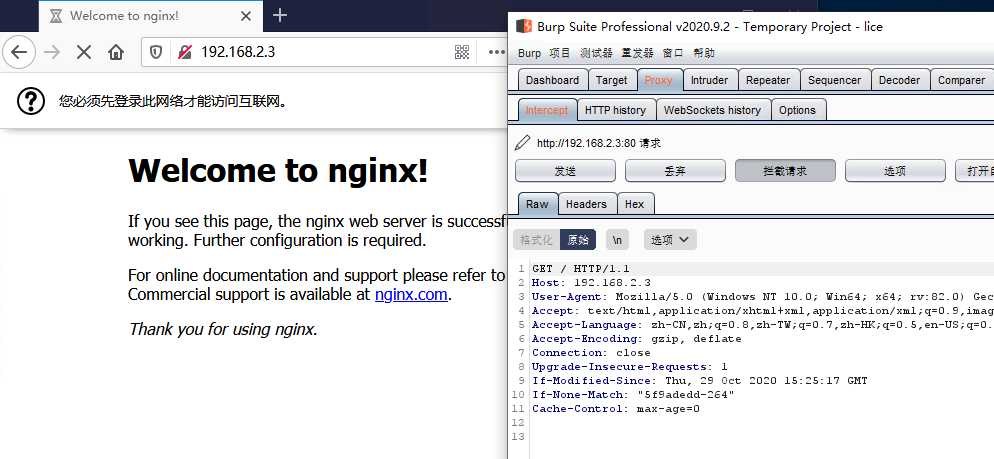The height and width of the screenshot is (459, 994).
Task: Click the pencil icon beside request URL
Action: click(x=522, y=143)
